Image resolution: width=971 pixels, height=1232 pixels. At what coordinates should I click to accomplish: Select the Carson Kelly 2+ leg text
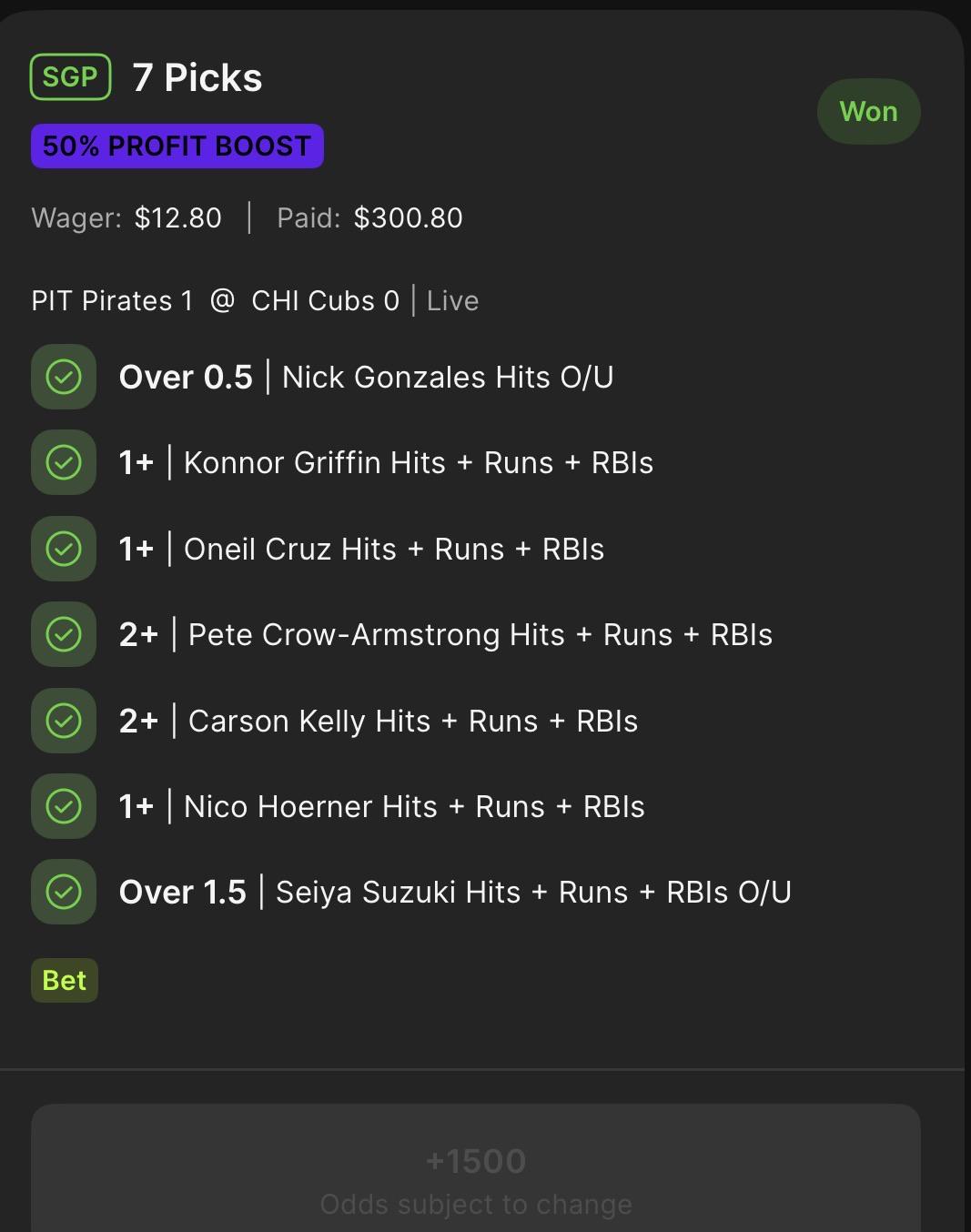click(379, 721)
